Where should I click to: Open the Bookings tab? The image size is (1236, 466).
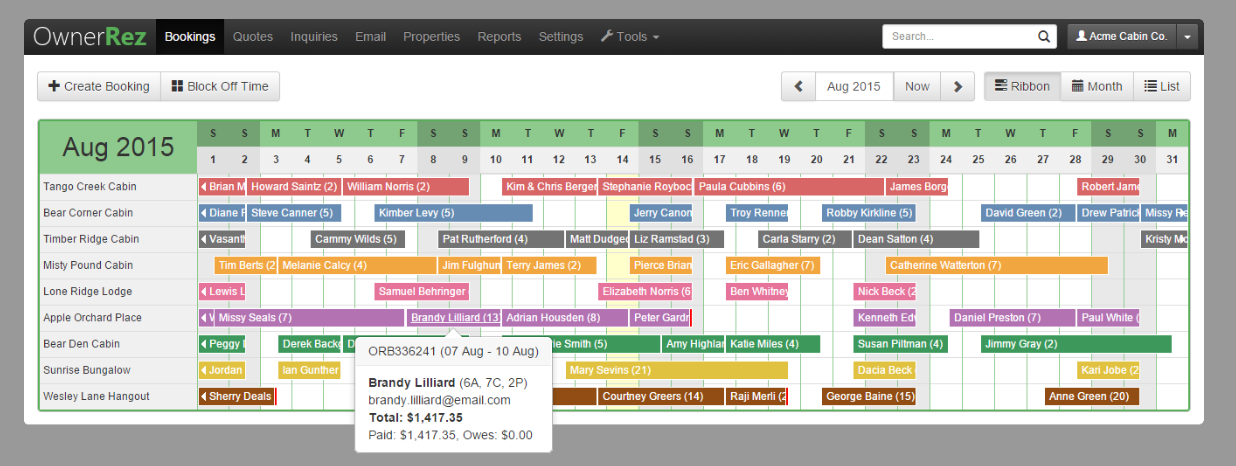click(190, 37)
